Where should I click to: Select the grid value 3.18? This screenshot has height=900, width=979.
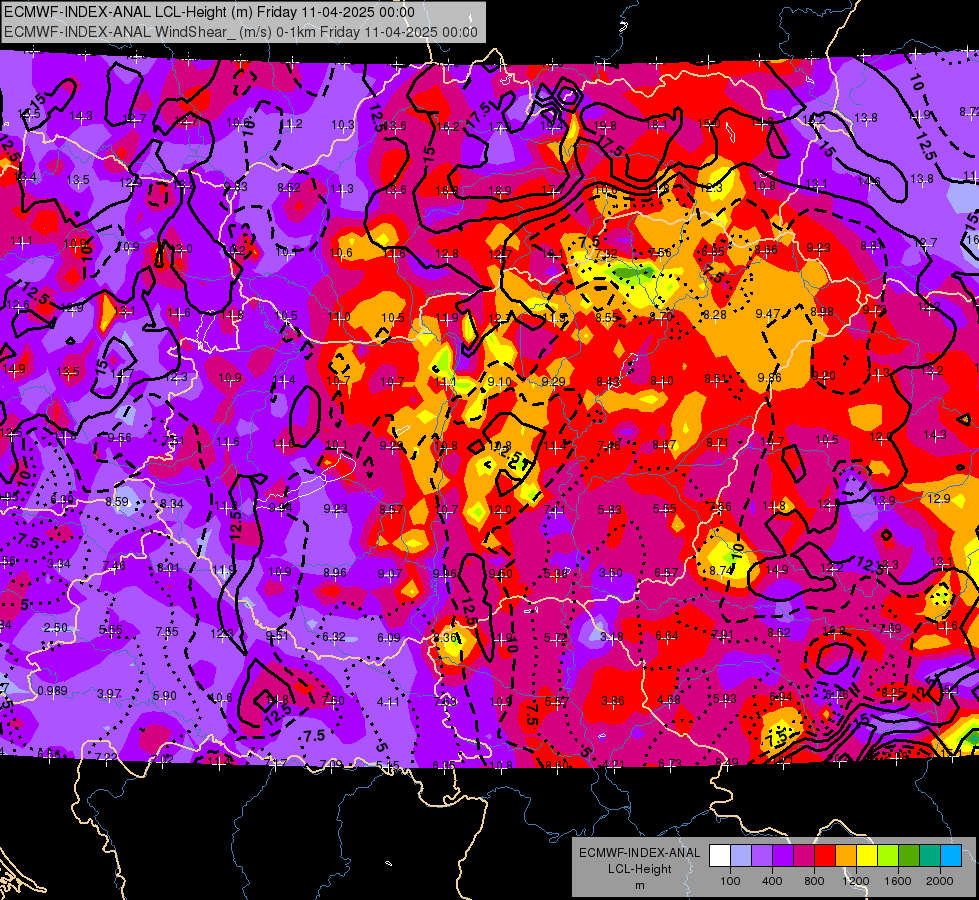tap(611, 637)
